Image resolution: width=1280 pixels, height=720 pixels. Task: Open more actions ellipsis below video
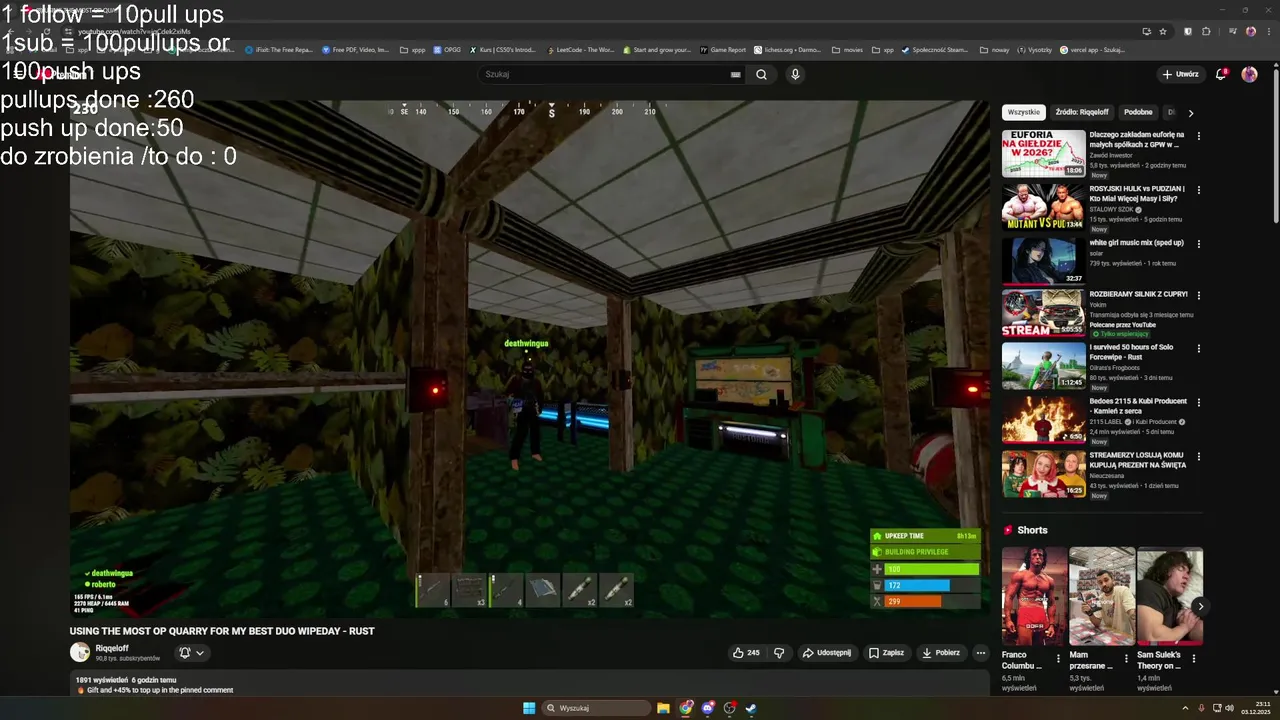[x=981, y=653]
